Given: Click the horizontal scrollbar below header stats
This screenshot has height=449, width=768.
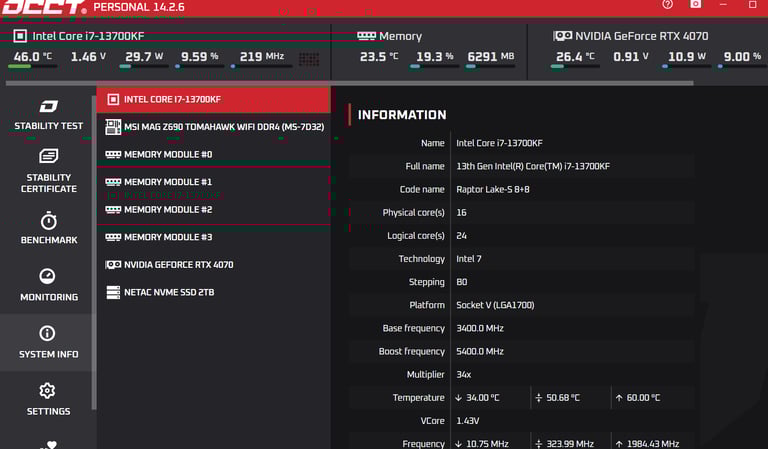Looking at the screenshot, I should [349, 83].
